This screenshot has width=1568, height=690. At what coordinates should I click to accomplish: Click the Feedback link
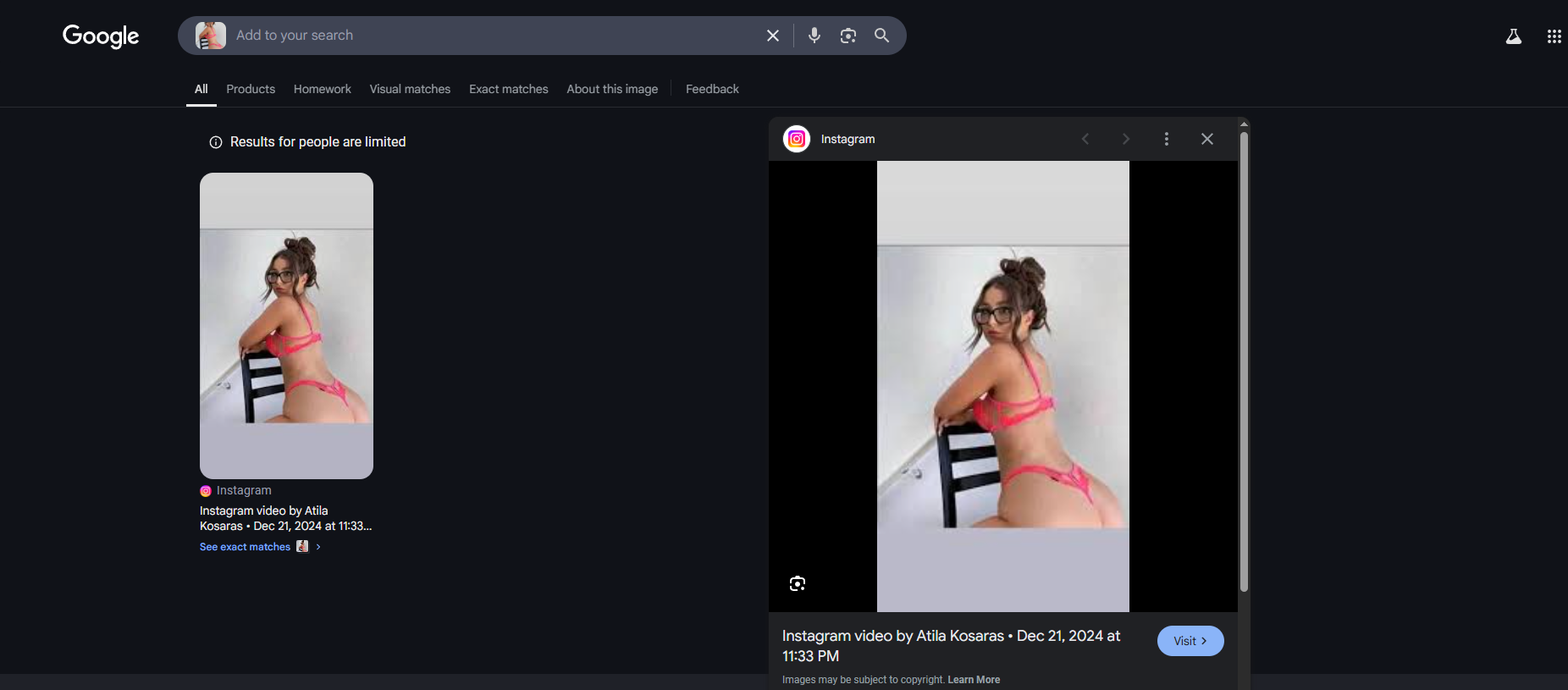point(712,89)
